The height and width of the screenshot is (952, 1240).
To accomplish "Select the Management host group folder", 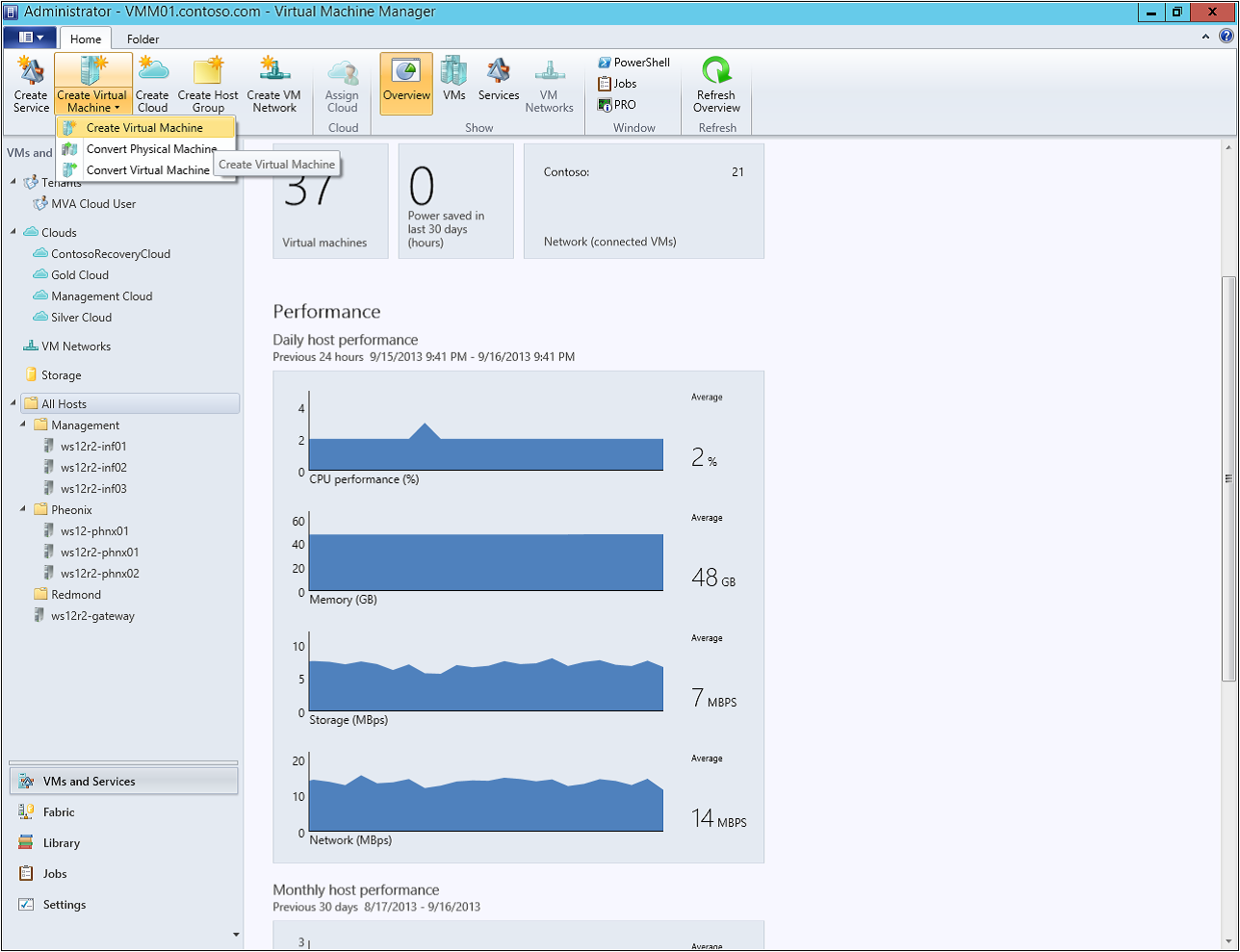I will click(x=86, y=425).
